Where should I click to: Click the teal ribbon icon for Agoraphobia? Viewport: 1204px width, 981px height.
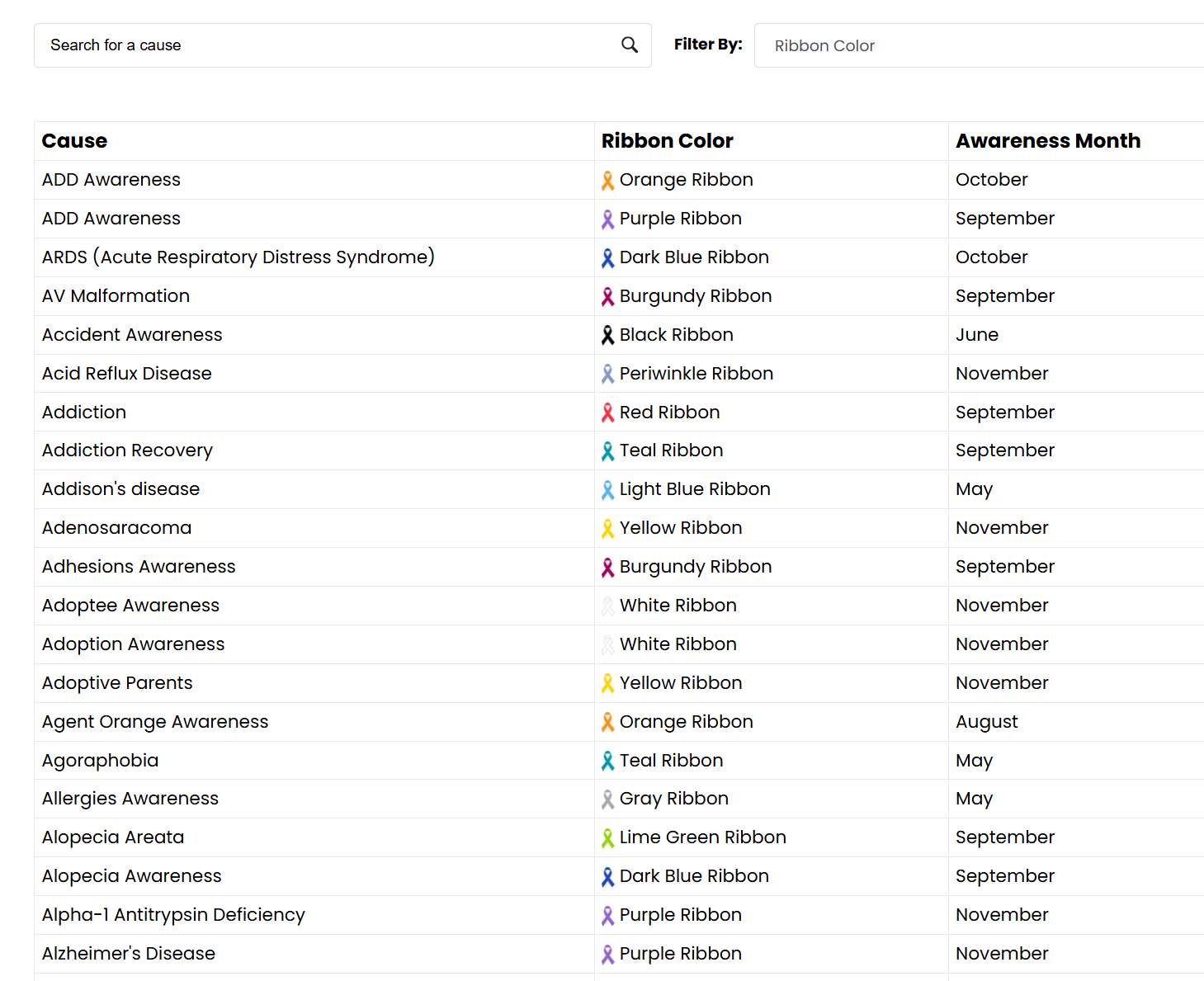coord(608,761)
